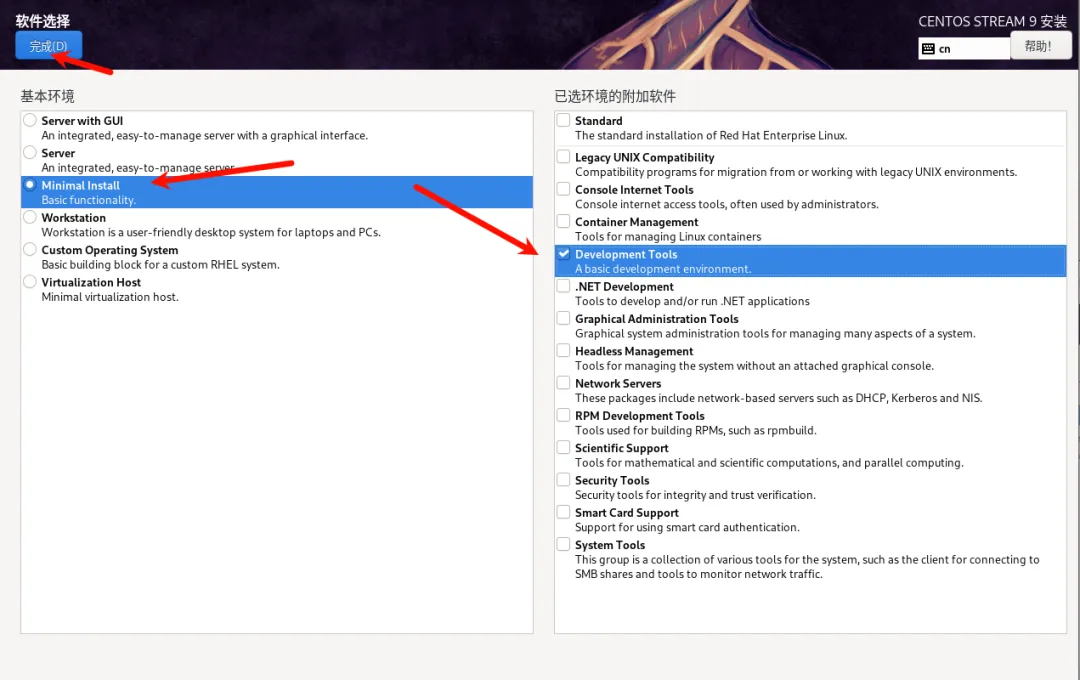Click 'Tools to develop and/or run .NET applications'
The height and width of the screenshot is (680, 1080).
(x=692, y=301)
